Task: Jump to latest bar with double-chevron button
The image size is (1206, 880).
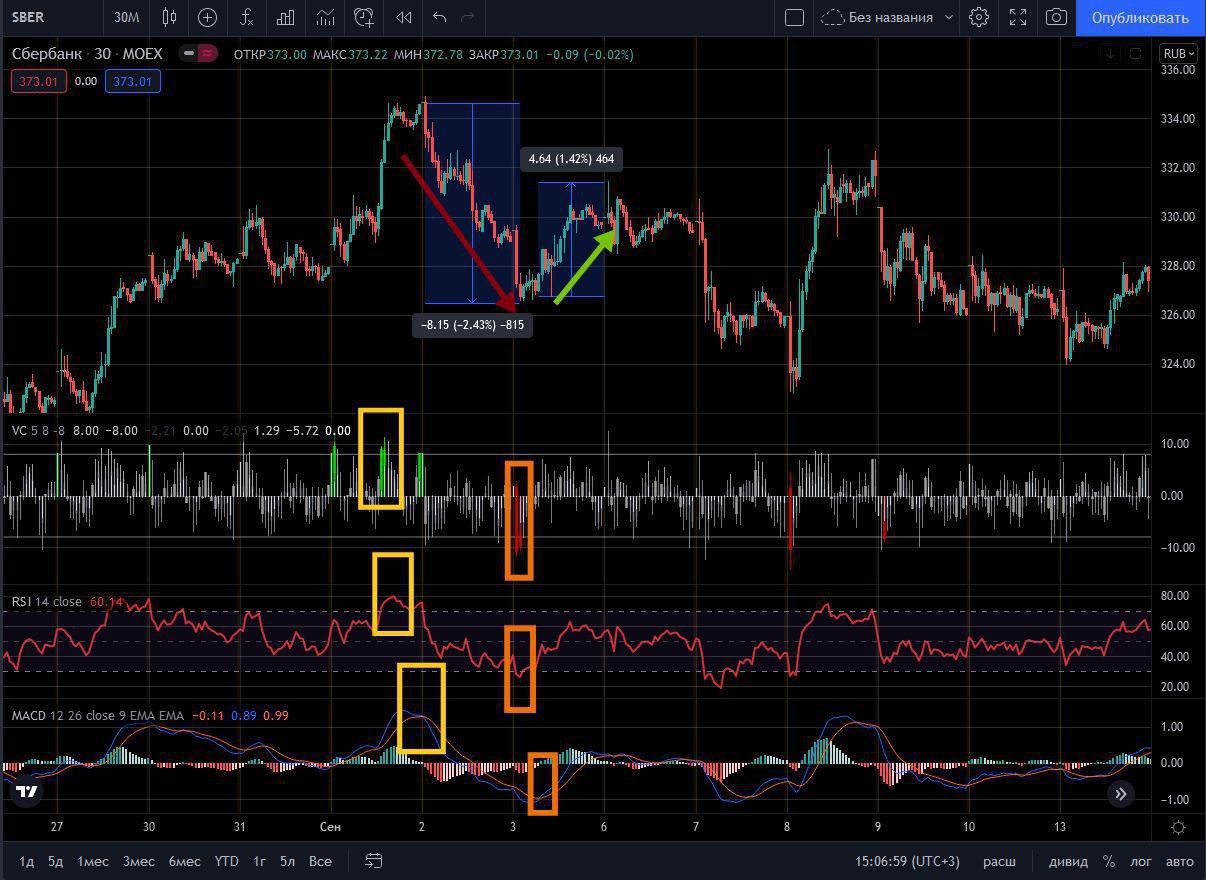Action: click(x=1121, y=794)
